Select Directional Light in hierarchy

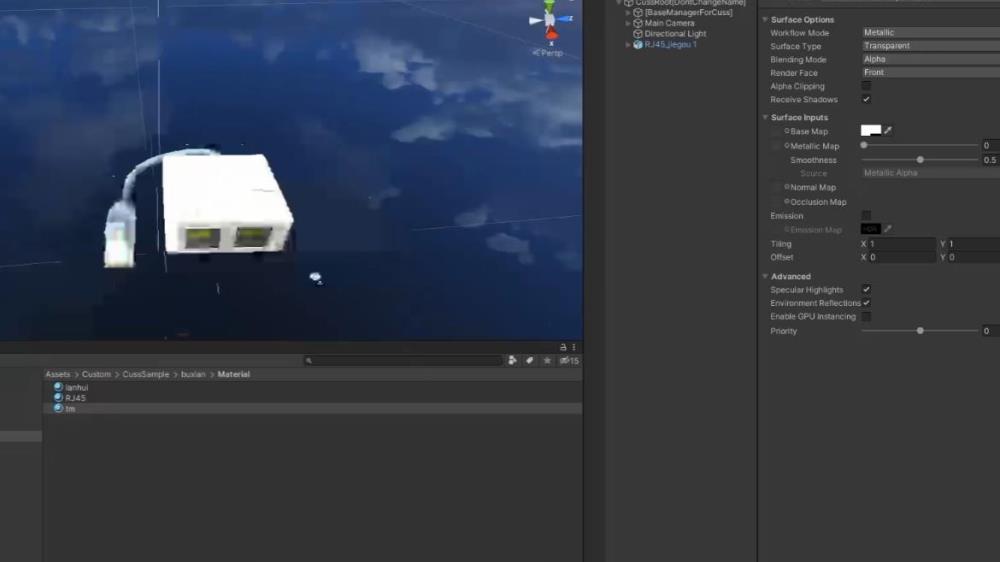click(675, 34)
